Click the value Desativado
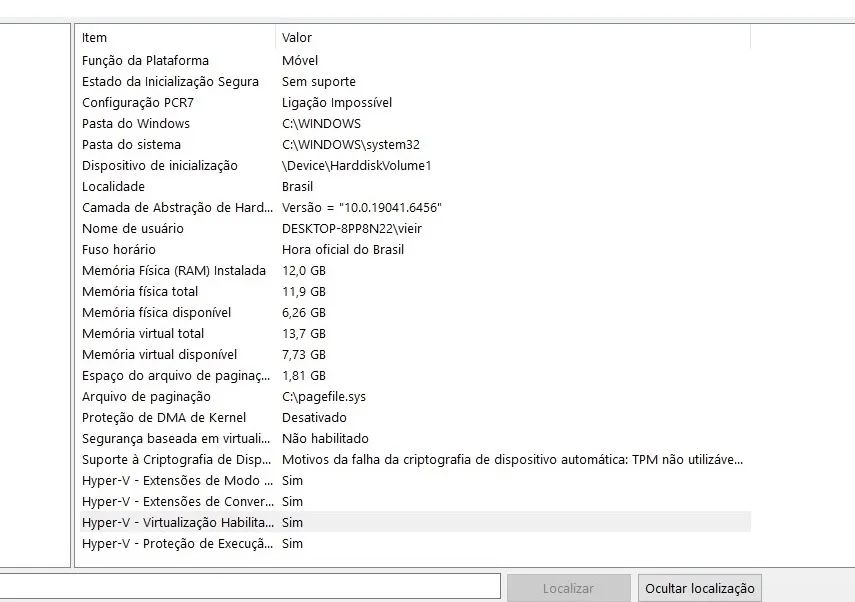Screen dimensions: 855x602 pos(314,418)
